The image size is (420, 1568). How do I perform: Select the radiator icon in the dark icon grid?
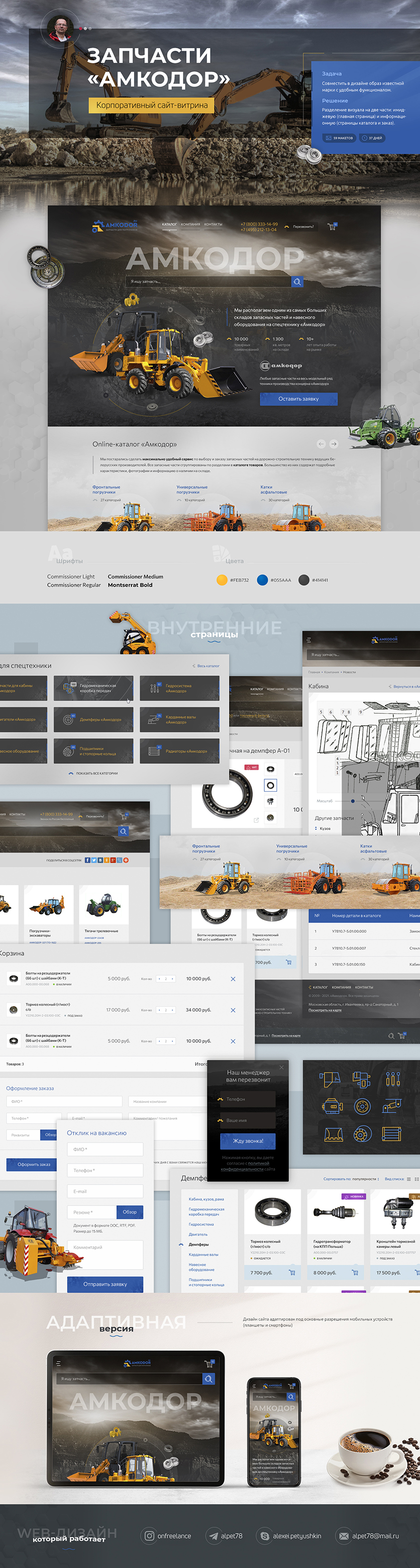pyautogui.click(x=392, y=1133)
